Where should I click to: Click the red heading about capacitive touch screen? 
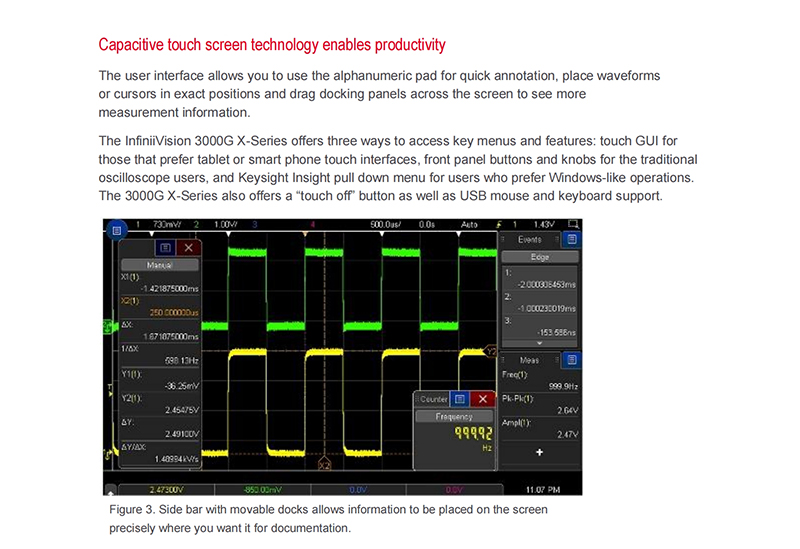[272, 45]
